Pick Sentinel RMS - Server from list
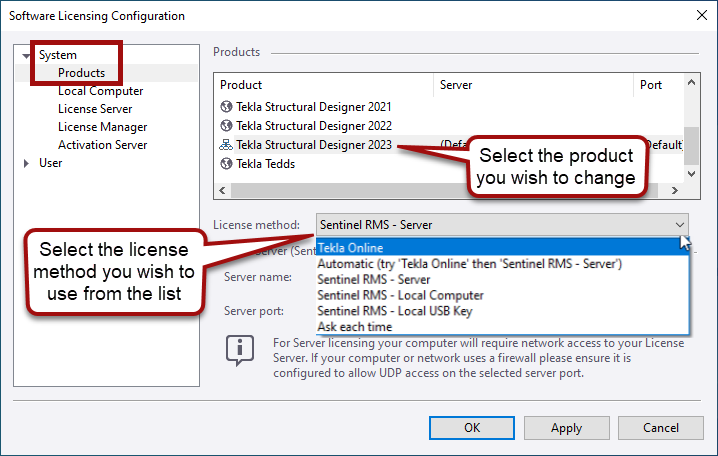This screenshot has height=456, width=718. click(x=502, y=279)
